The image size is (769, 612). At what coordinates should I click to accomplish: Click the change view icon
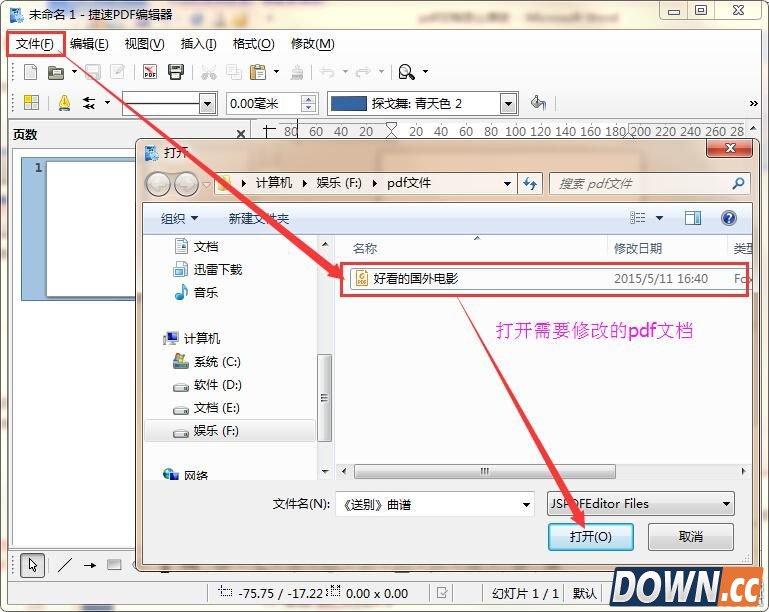(638, 218)
